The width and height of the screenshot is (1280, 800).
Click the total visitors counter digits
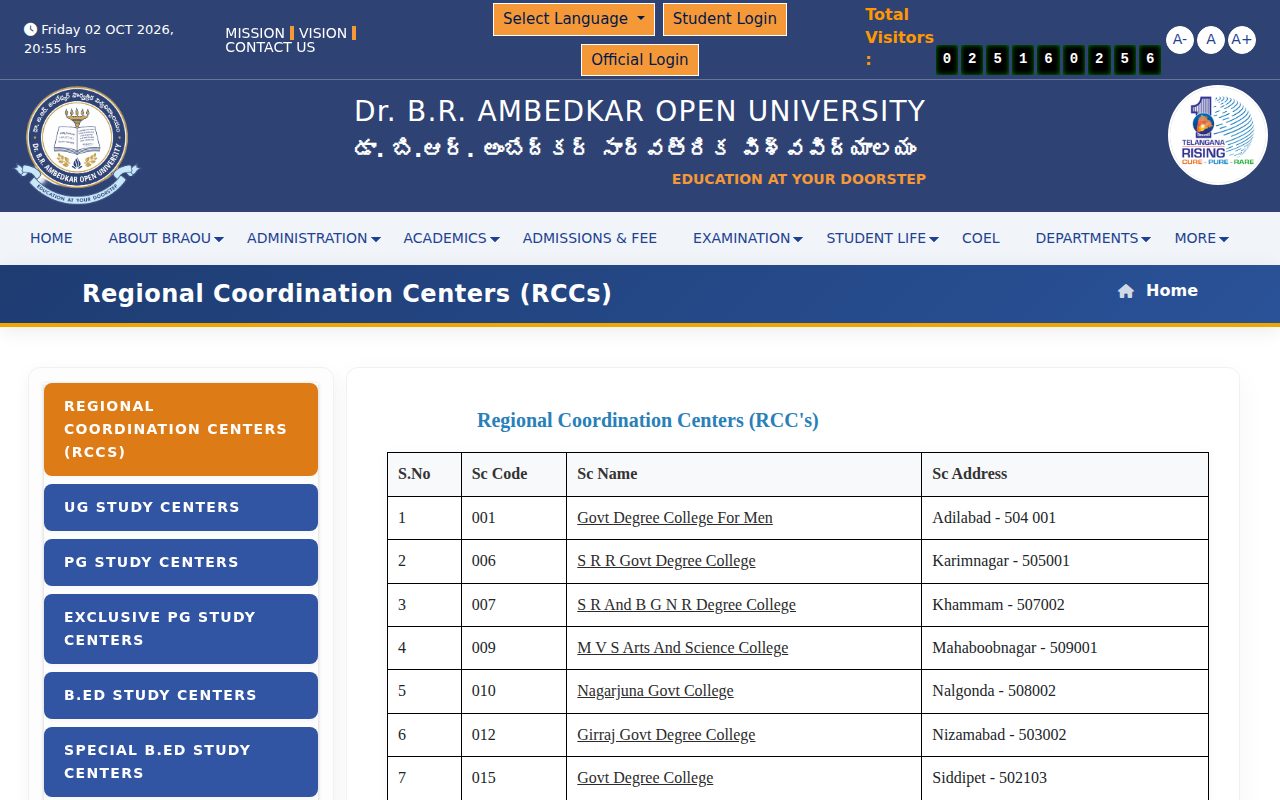click(x=1048, y=60)
